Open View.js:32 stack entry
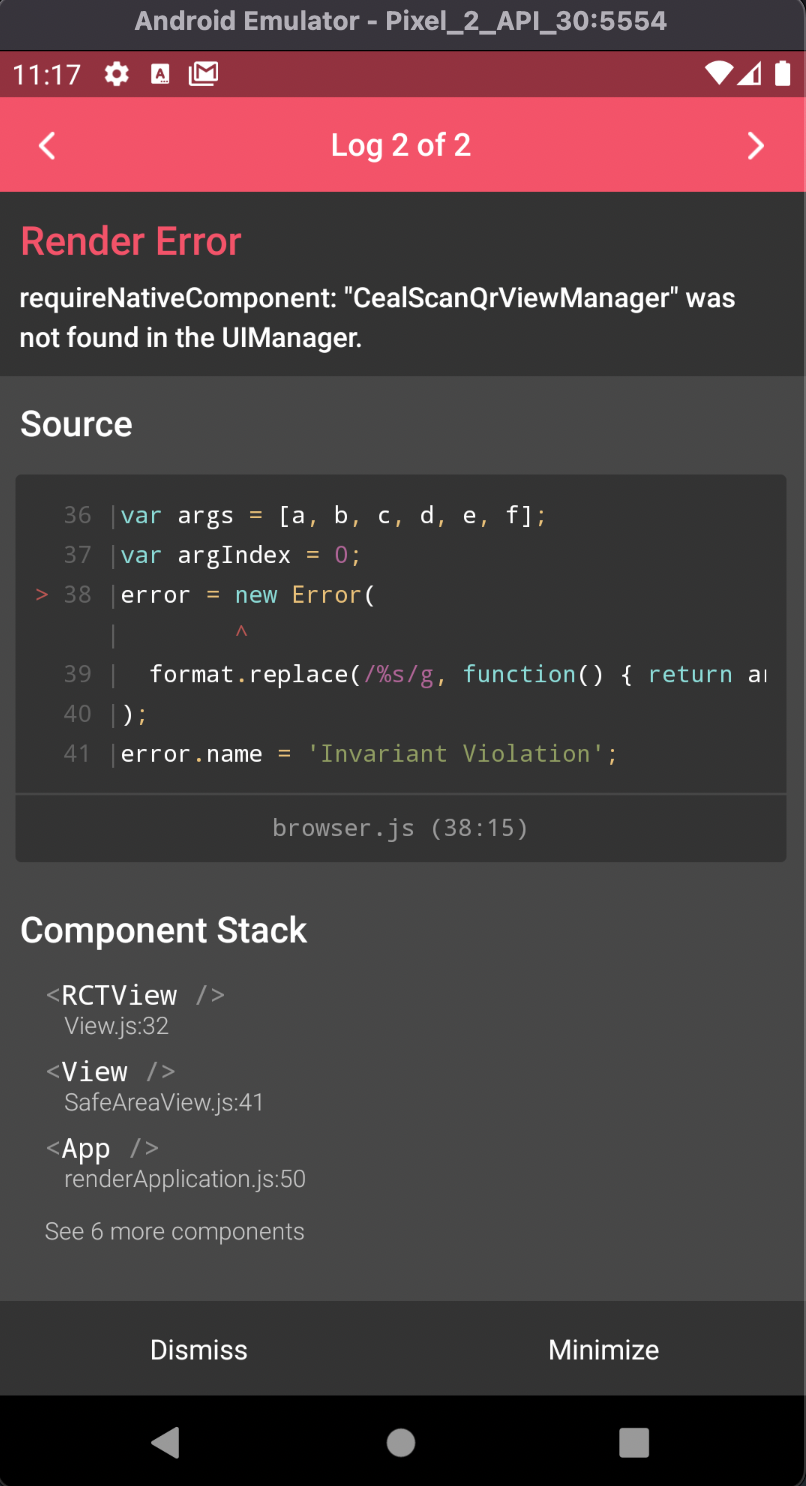 click(116, 1025)
